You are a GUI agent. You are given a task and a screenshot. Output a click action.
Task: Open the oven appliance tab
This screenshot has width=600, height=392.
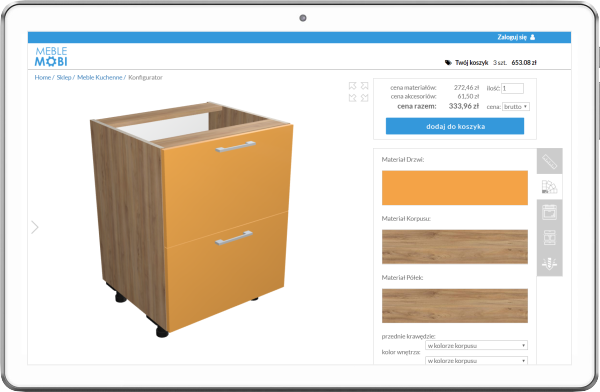tap(549, 212)
